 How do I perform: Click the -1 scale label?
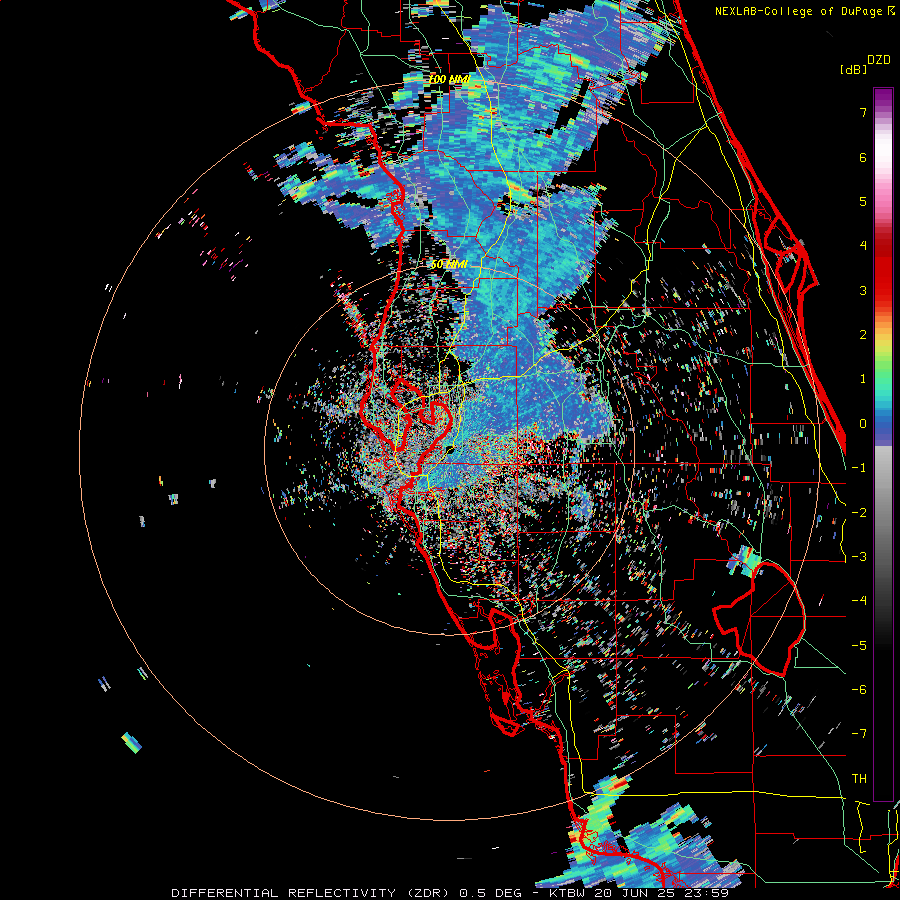pos(859,468)
